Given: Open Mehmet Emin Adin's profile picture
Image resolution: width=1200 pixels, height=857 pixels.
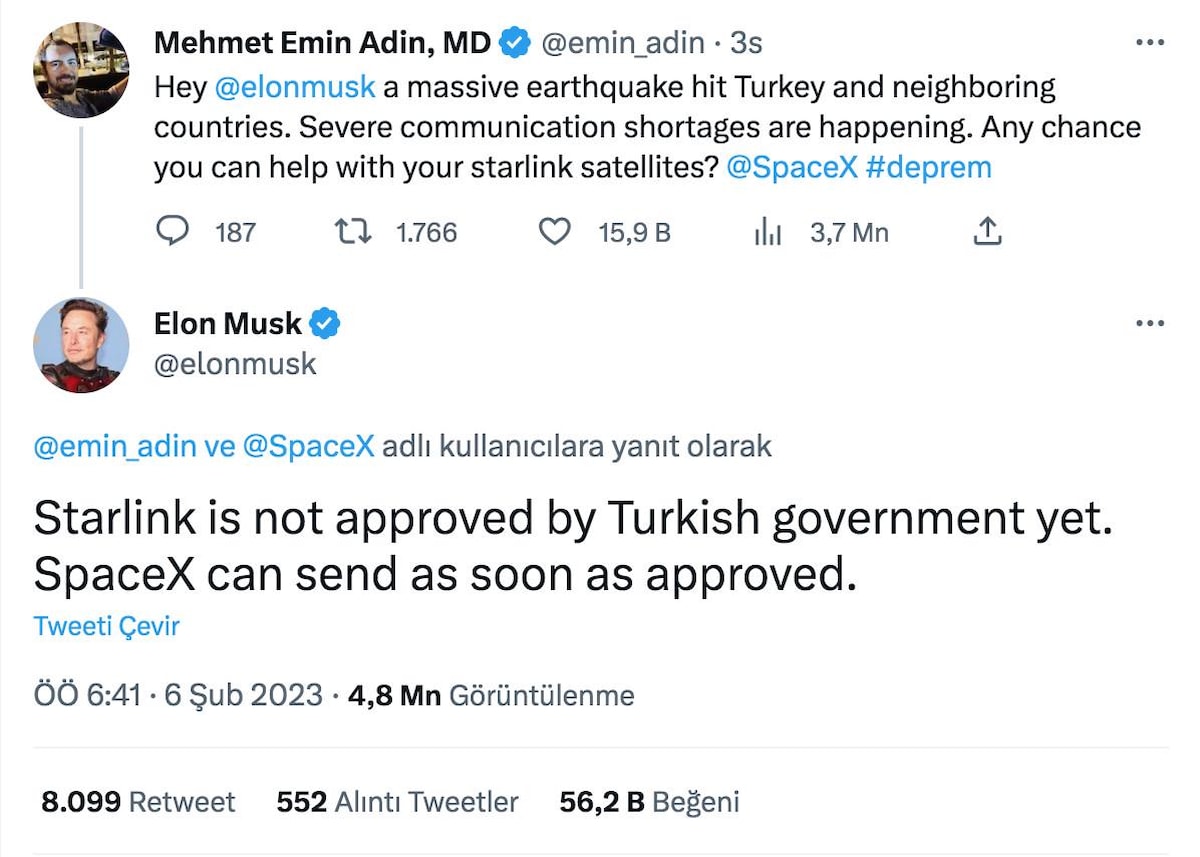Looking at the screenshot, I should click(x=81, y=70).
